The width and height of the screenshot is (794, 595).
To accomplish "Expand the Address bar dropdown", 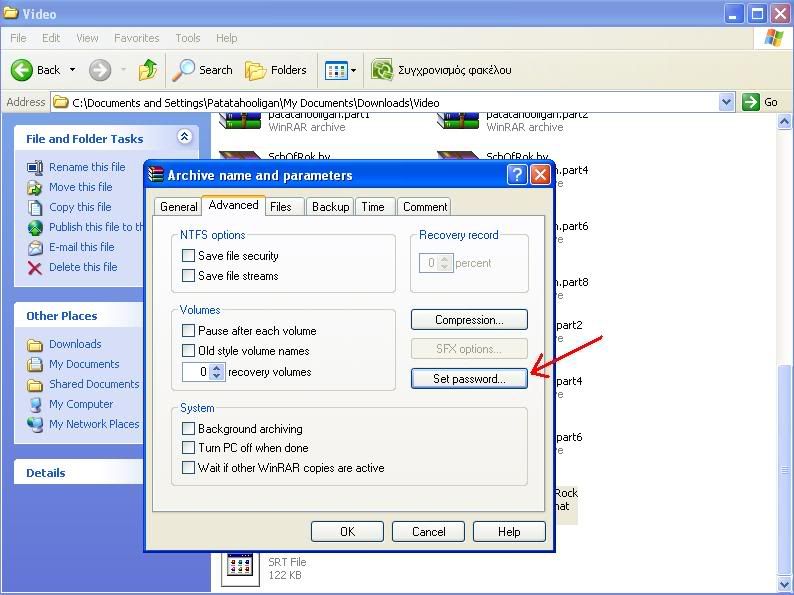I will point(727,102).
